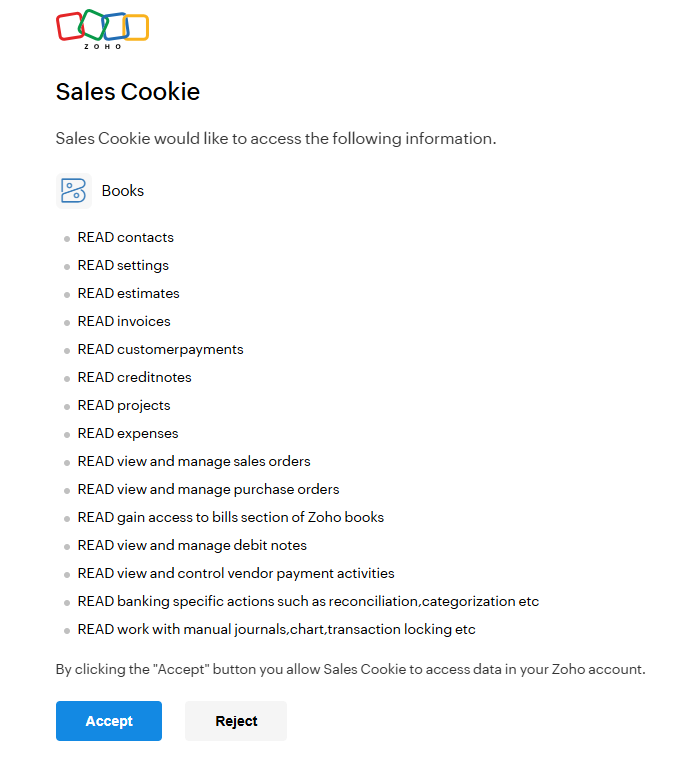The width and height of the screenshot is (674, 760).
Task: Click READ estimates permission item
Action: pos(128,294)
